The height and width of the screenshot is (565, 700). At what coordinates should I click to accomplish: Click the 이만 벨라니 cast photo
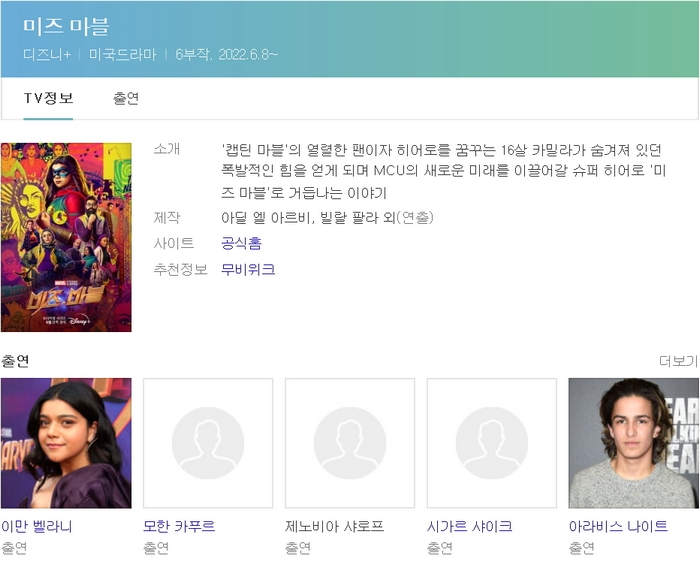[x=66, y=443]
